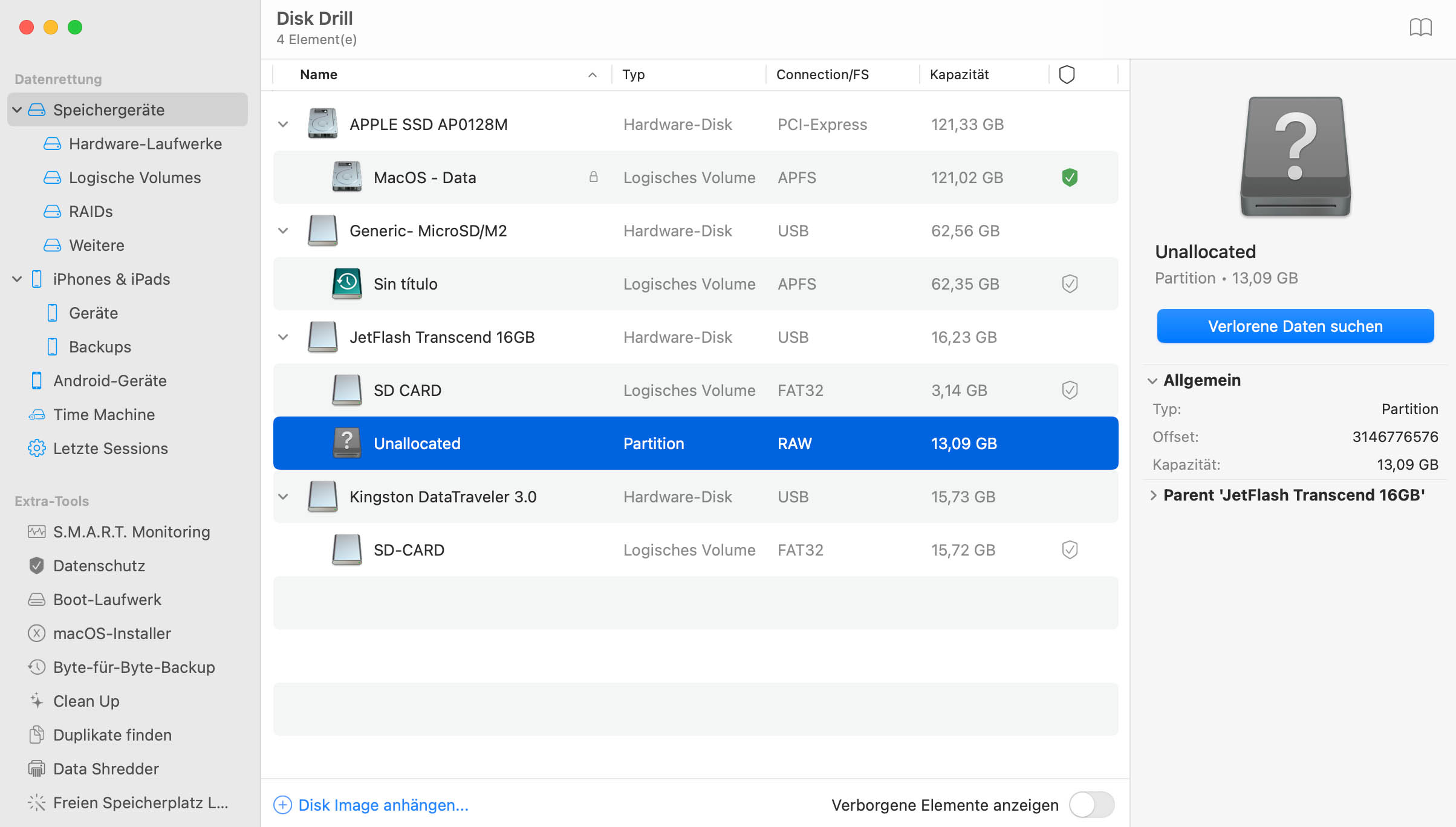The height and width of the screenshot is (827, 1456).
Task: Click the 121,33 GB capacity cell
Action: 967,125
